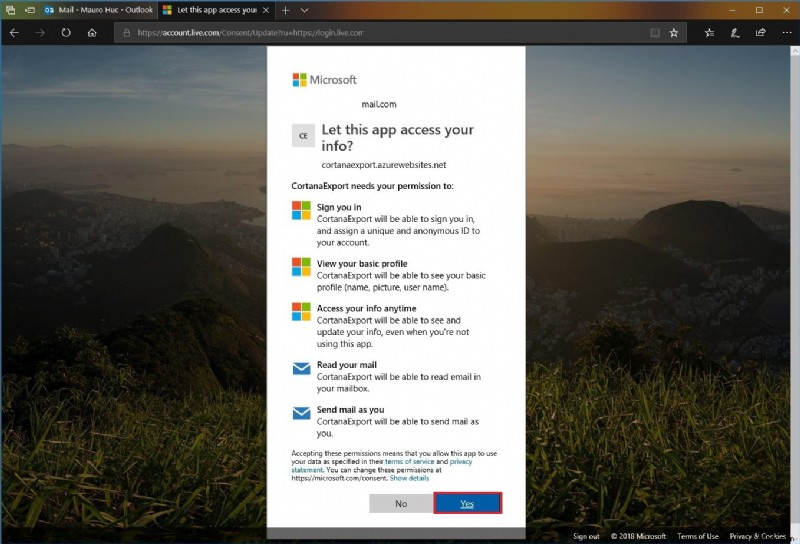Maximize the browser window
800x544 pixels.
pyautogui.click(x=759, y=10)
